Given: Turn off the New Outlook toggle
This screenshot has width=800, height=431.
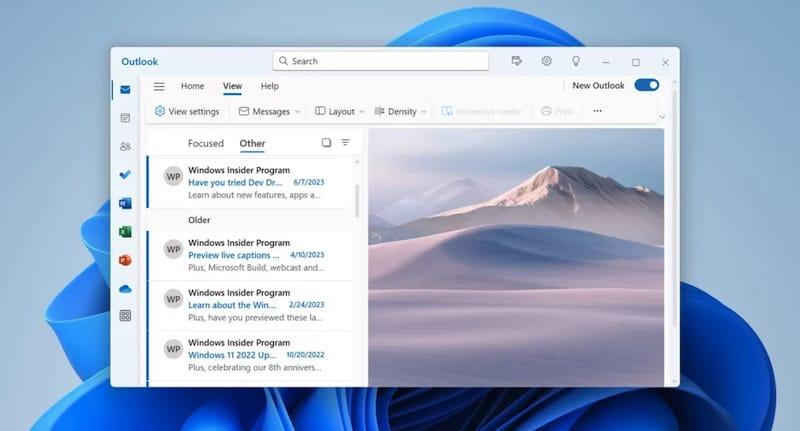Looking at the screenshot, I should tap(647, 85).
